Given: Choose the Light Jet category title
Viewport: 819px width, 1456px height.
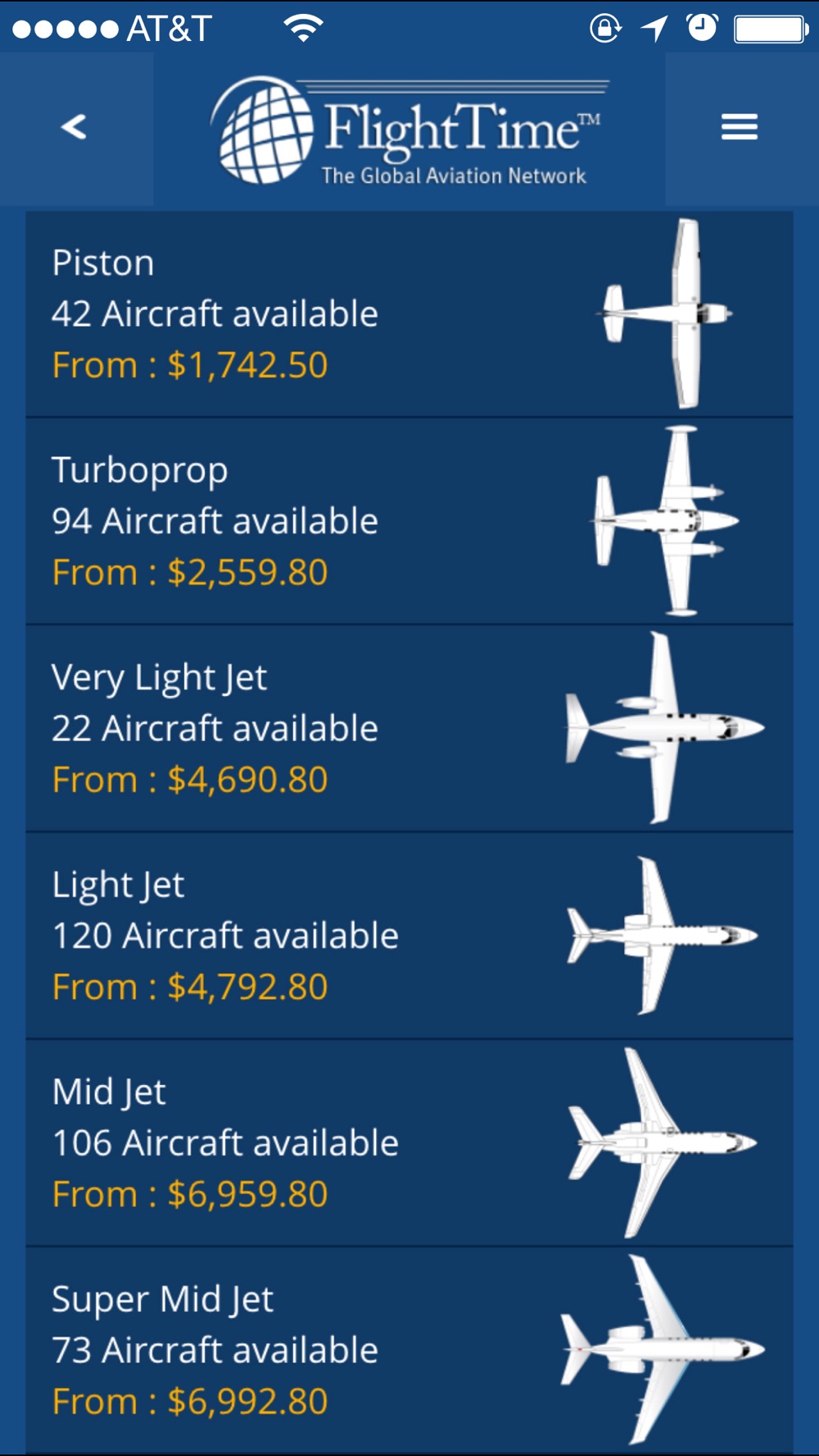Looking at the screenshot, I should [119, 885].
